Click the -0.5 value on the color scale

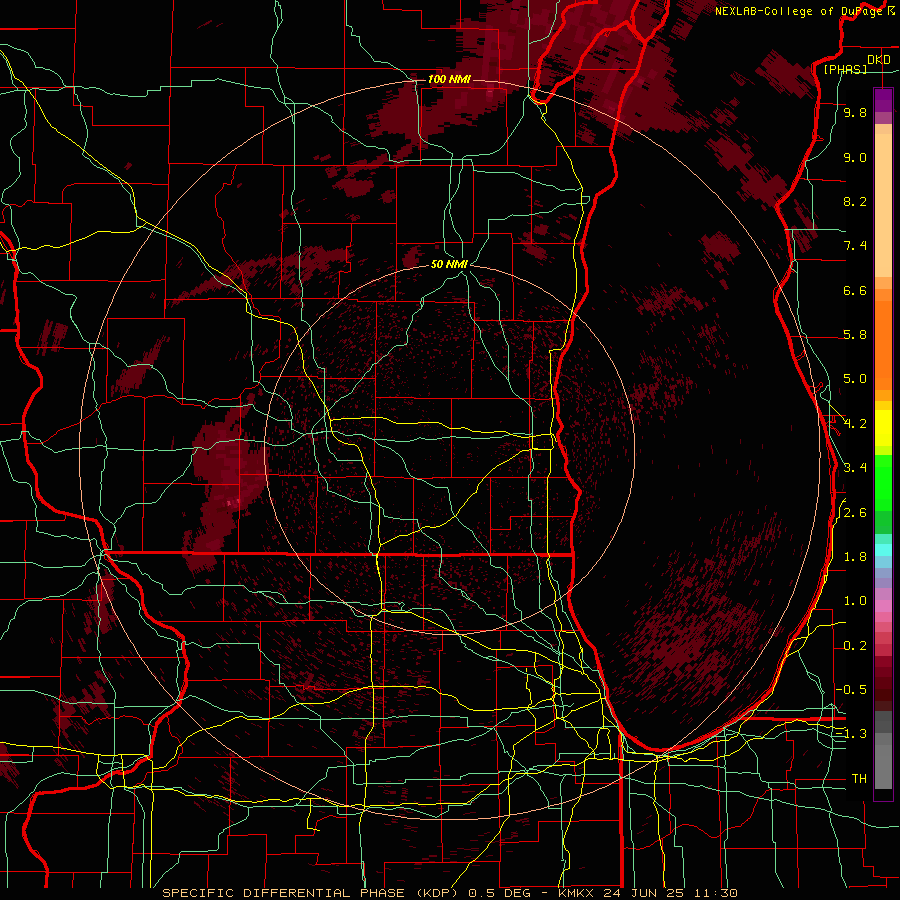coord(852,690)
